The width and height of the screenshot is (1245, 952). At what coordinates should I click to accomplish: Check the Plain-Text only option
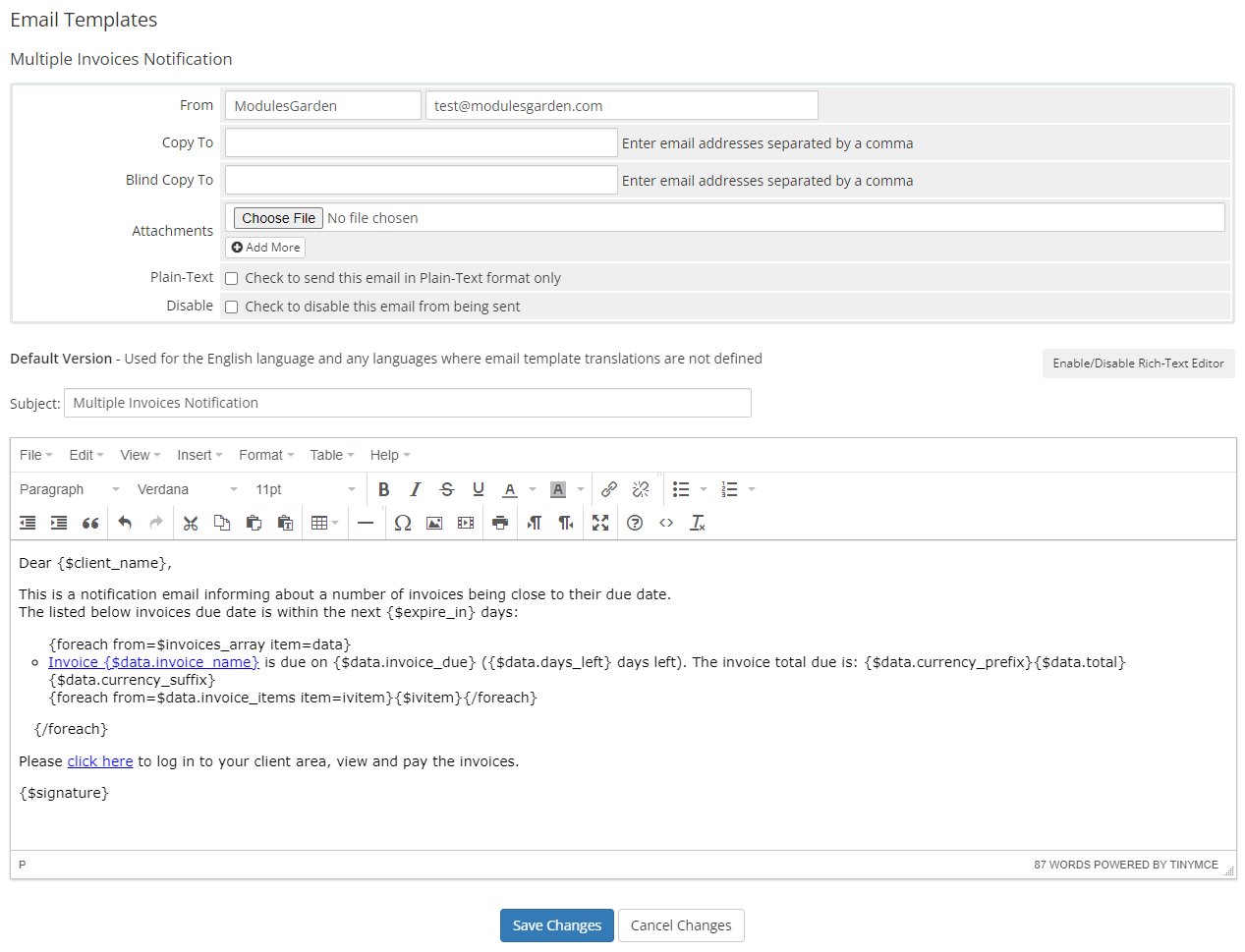tap(231, 278)
